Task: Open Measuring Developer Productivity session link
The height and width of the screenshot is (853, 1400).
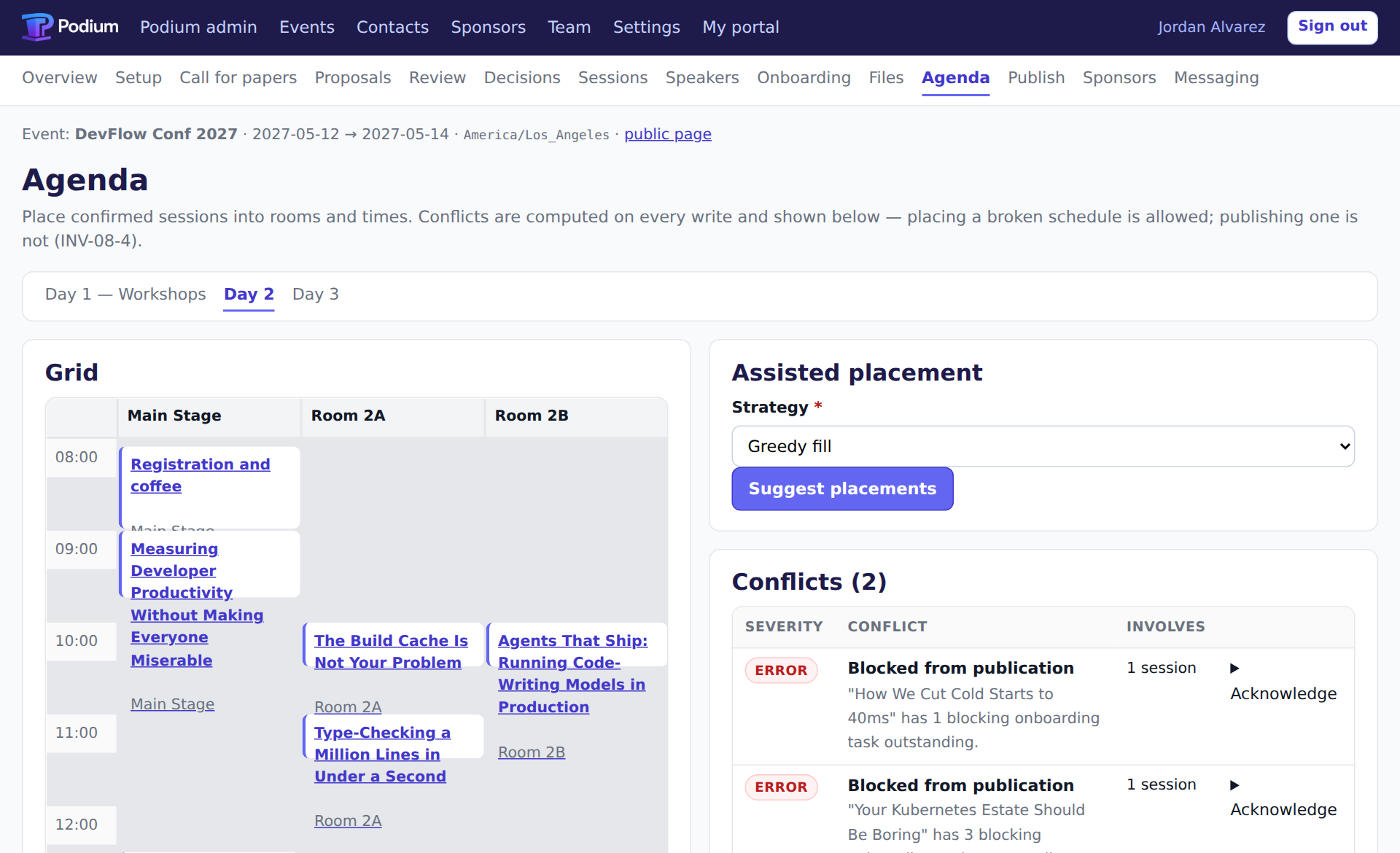Action: 197,604
